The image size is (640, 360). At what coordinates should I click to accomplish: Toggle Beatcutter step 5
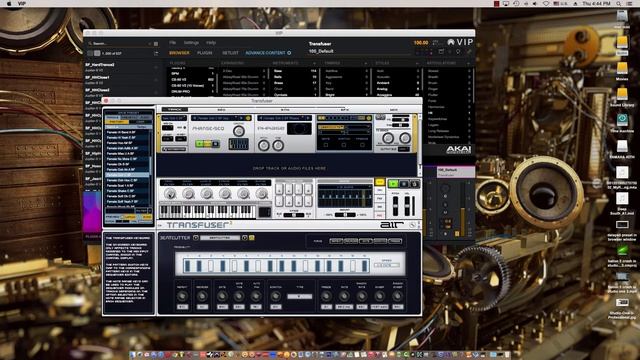pyautogui.click(x=235, y=266)
